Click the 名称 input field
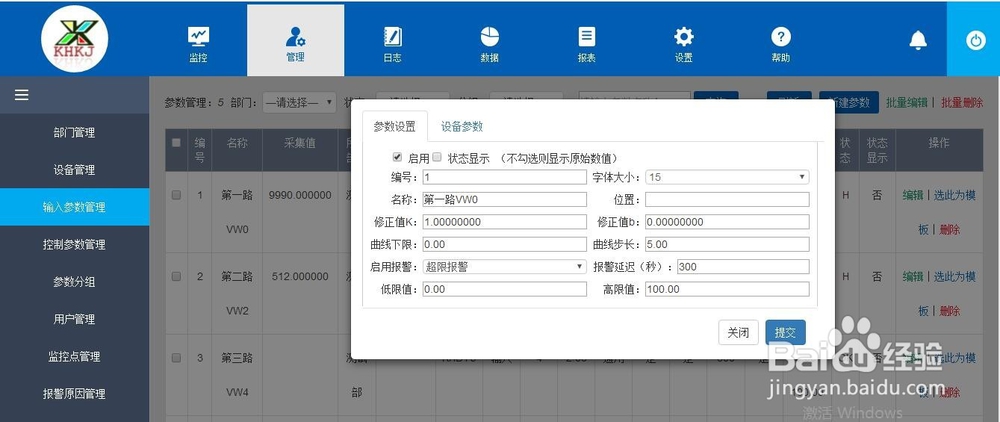The width and height of the screenshot is (1000, 422). pos(504,200)
